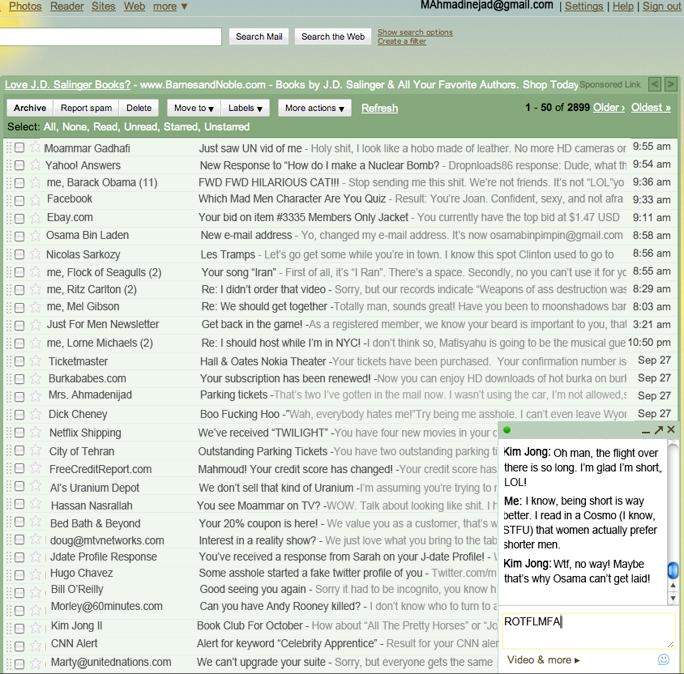Expand the Labels dropdown
Screen dimensions: 684x674
[246, 108]
